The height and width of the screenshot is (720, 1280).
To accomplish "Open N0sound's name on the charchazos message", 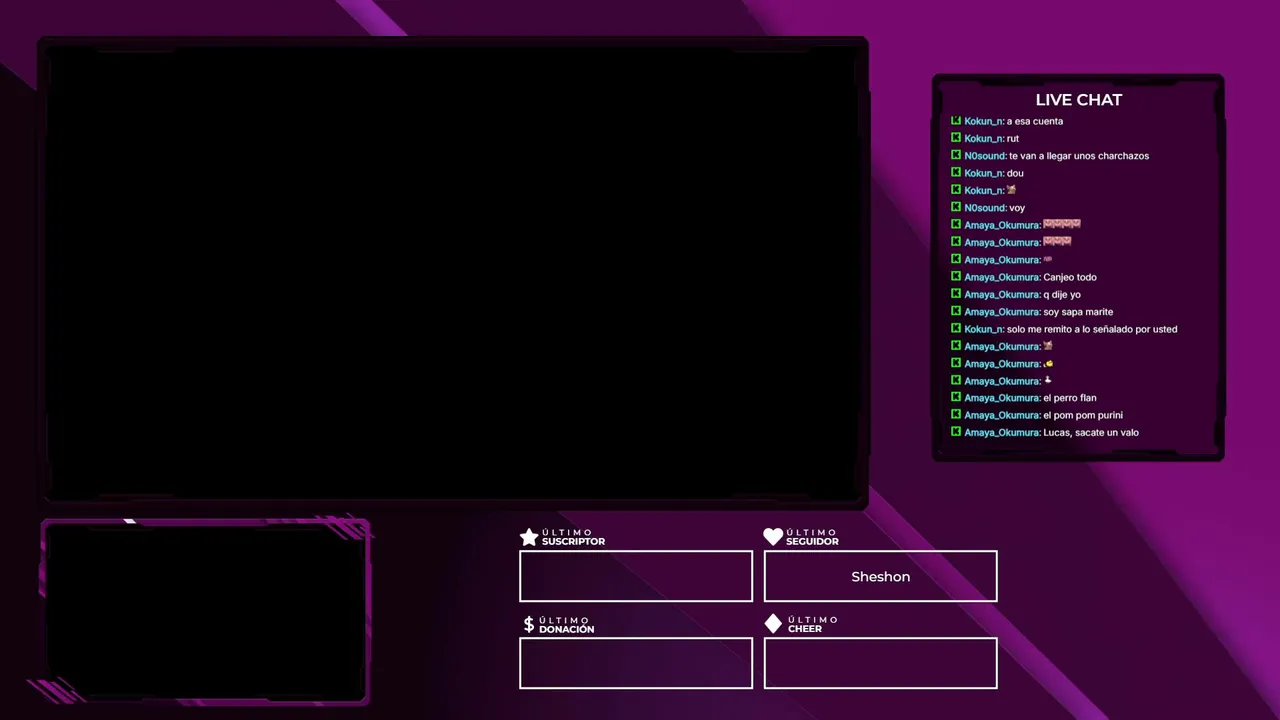I will click(x=985, y=156).
